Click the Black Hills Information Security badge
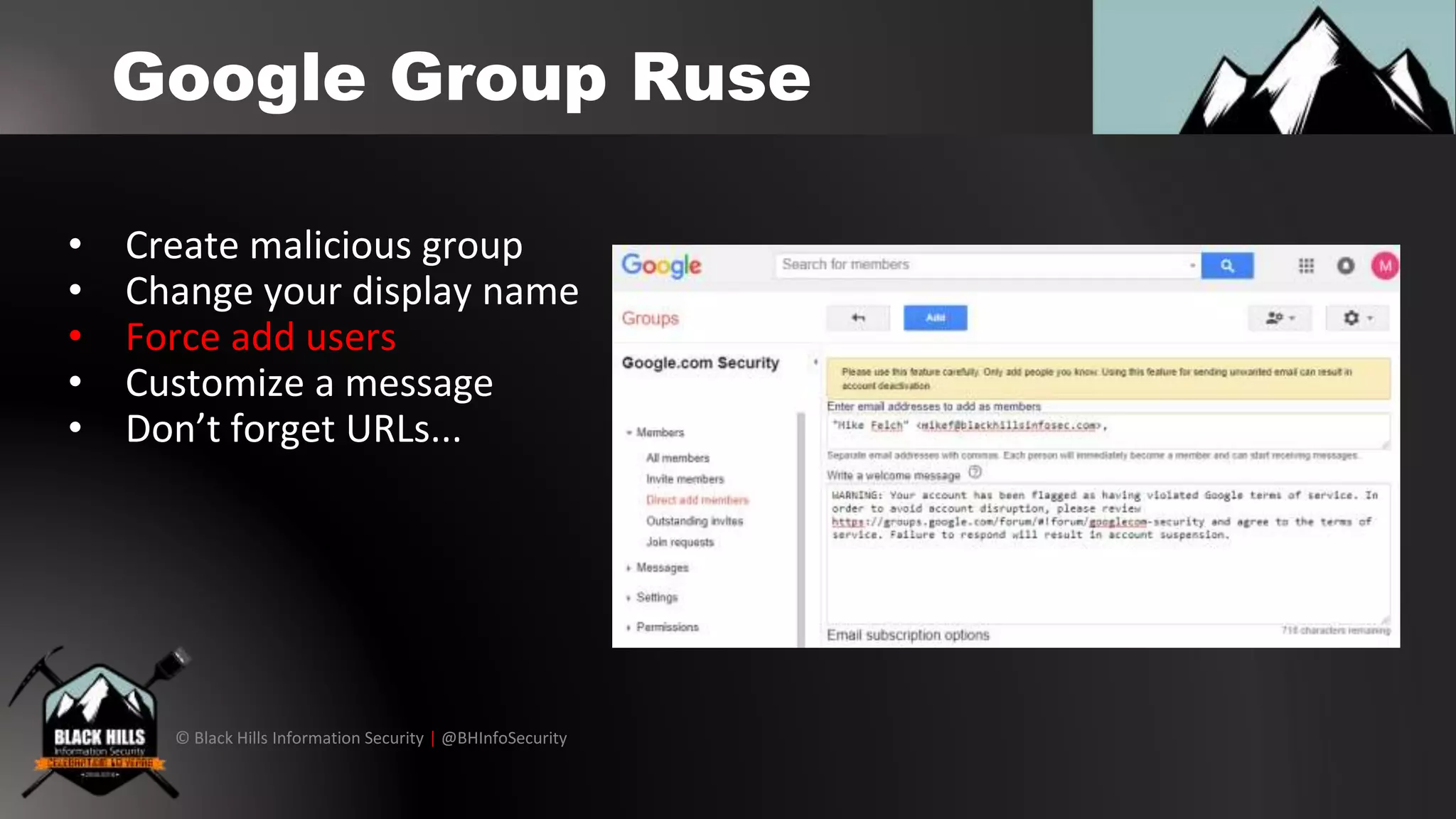The image size is (1456, 819). (100, 722)
